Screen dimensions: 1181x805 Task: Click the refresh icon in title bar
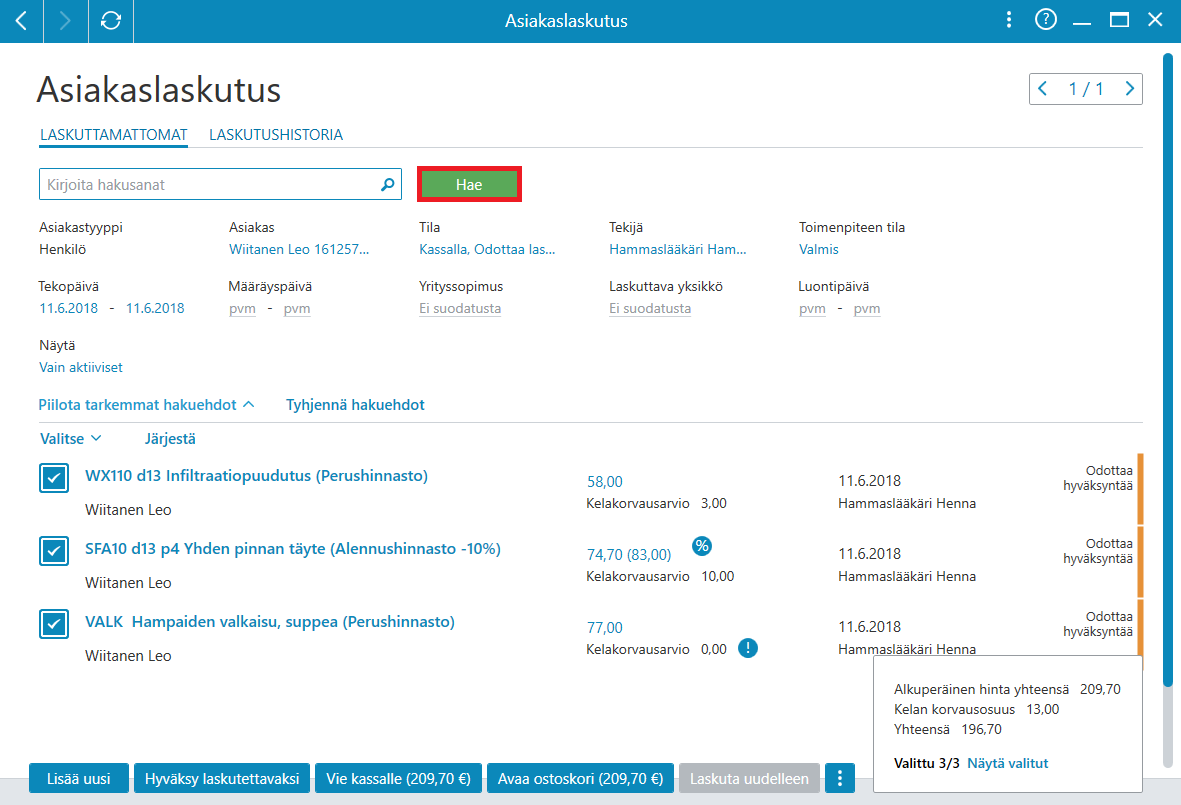tap(111, 20)
